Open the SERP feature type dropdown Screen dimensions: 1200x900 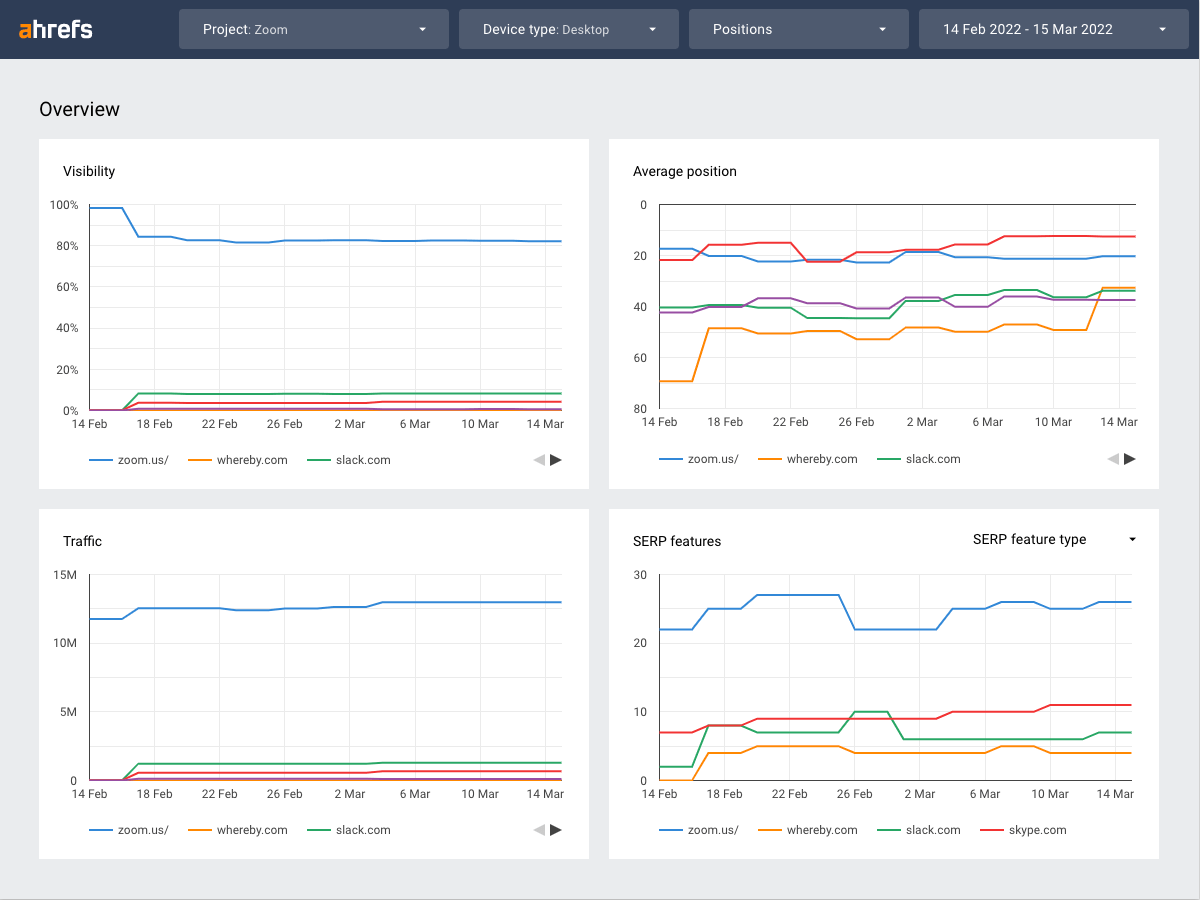pos(1053,539)
